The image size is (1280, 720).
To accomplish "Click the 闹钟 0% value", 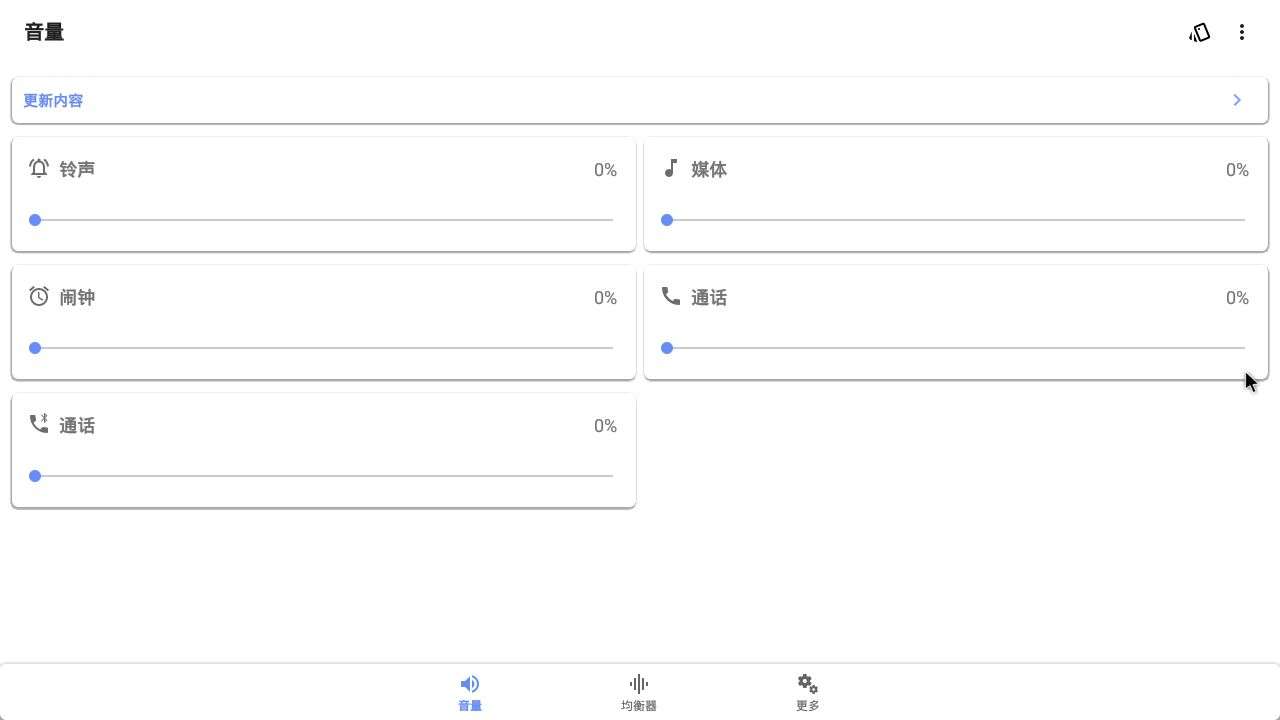I will [605, 298].
